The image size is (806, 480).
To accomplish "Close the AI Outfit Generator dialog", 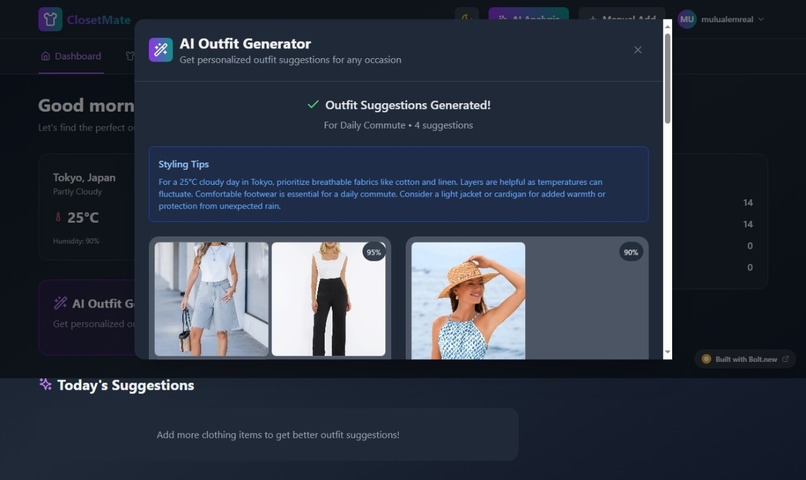I will coord(637,50).
